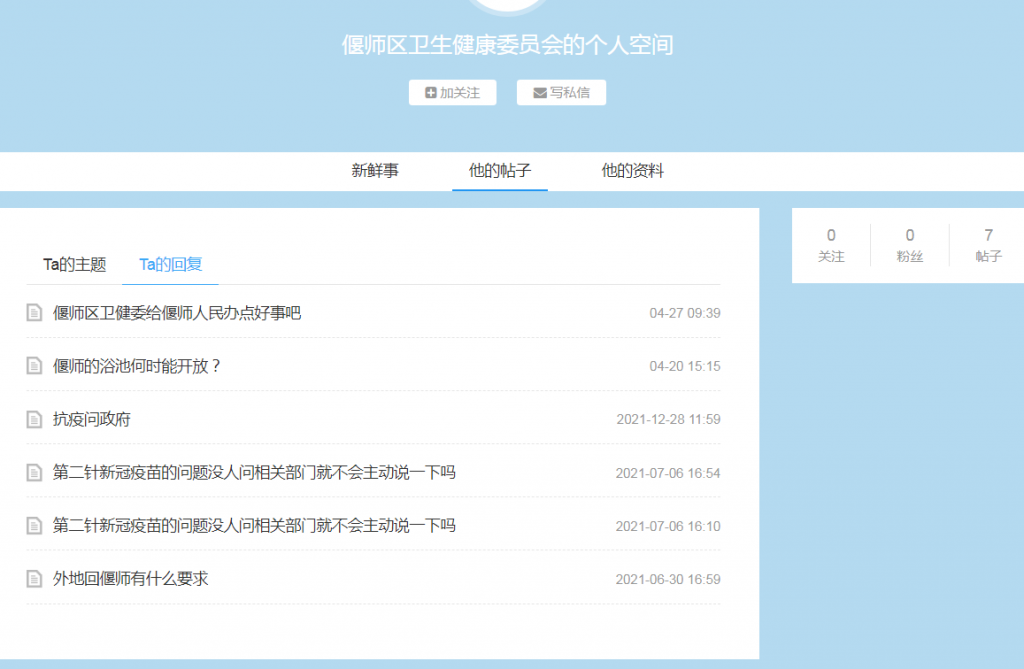Viewport: 1024px width, 669px height.
Task: Click document icon beside the 16:54 vaccine post
Action: pyautogui.click(x=35, y=472)
